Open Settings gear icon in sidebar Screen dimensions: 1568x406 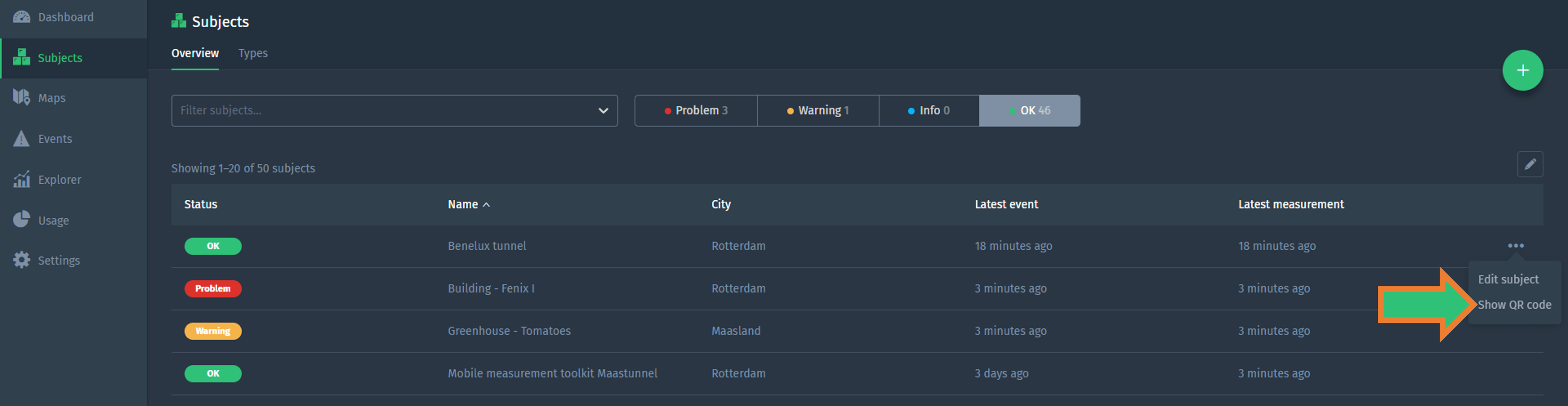tap(21, 261)
